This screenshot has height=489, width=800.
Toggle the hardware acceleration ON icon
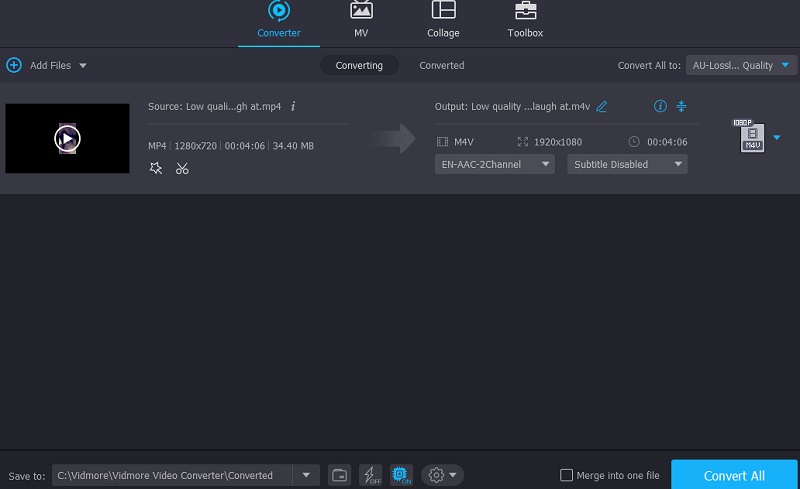pyautogui.click(x=401, y=475)
